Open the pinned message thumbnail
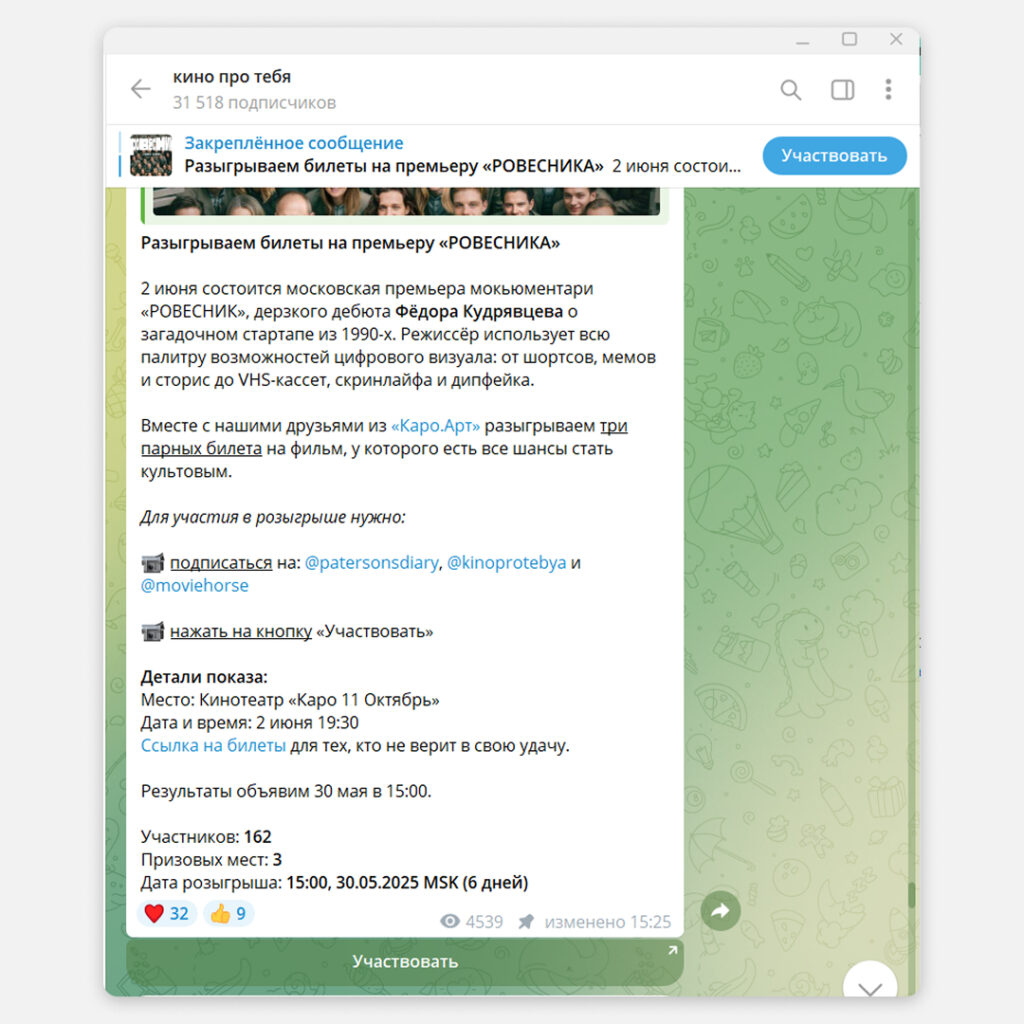Image resolution: width=1024 pixels, height=1024 pixels. click(x=151, y=155)
